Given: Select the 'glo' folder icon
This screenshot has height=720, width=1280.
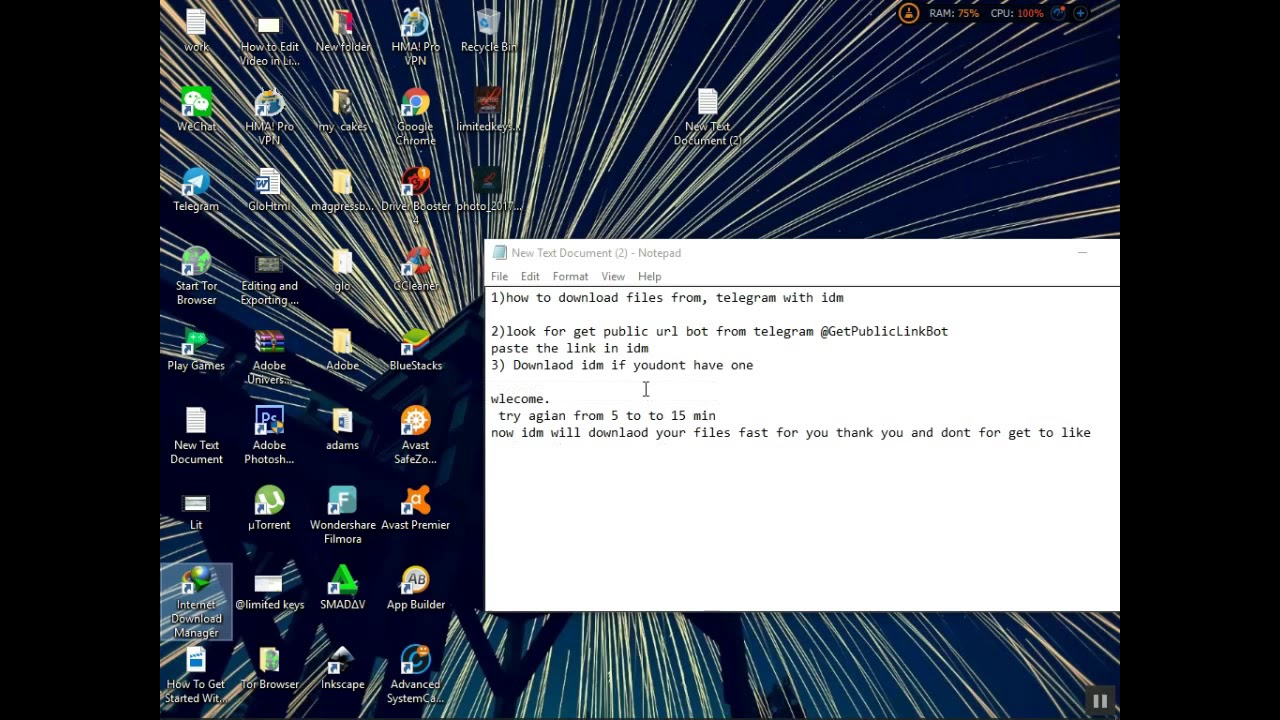Looking at the screenshot, I should (342, 270).
